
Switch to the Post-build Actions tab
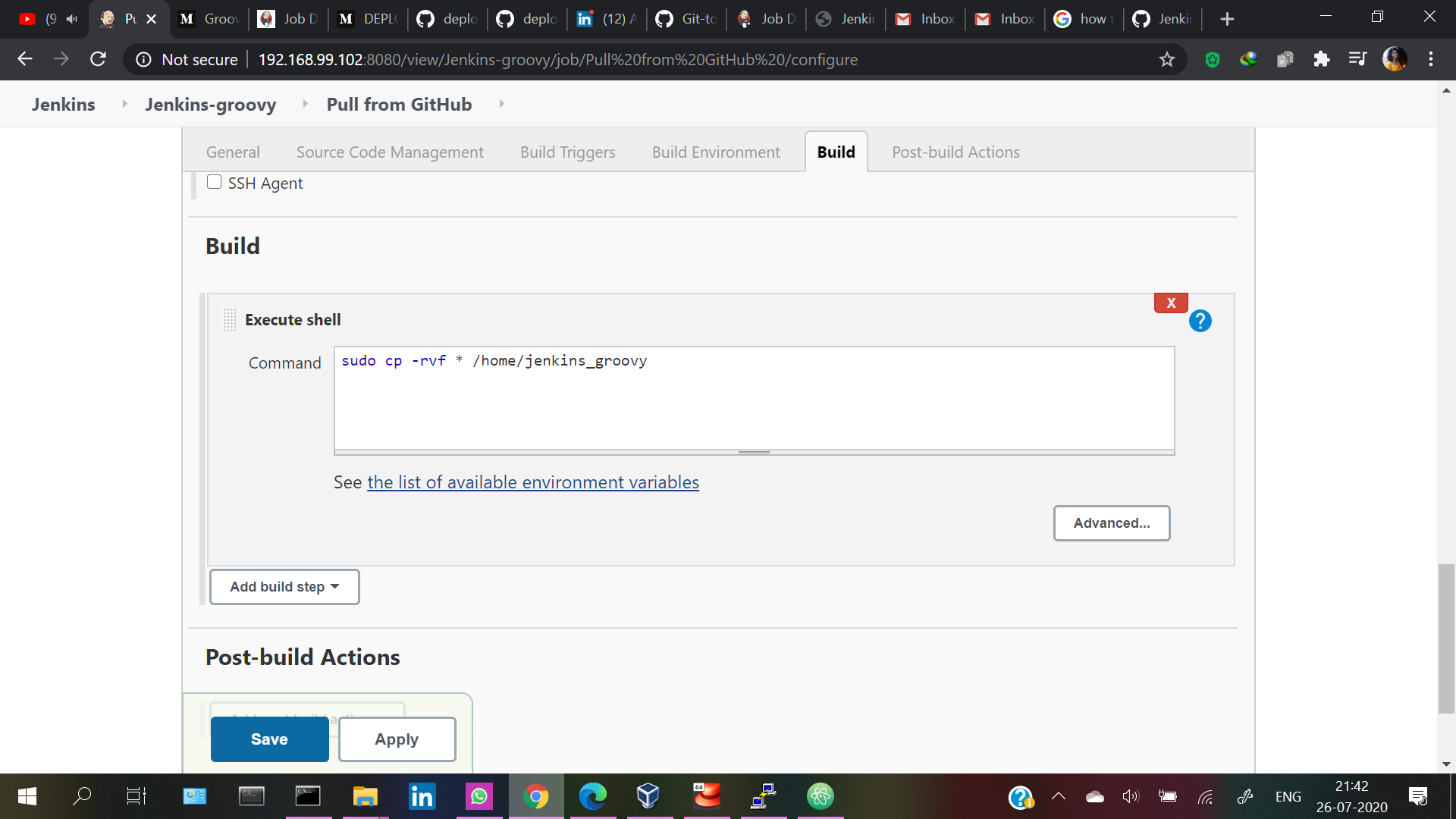pyautogui.click(x=955, y=152)
